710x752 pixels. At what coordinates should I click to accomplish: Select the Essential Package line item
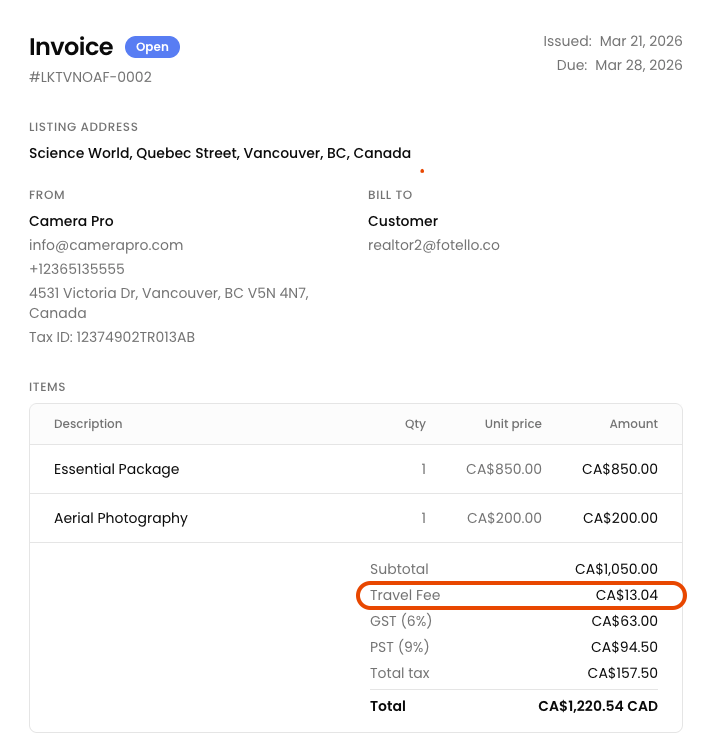pos(117,469)
